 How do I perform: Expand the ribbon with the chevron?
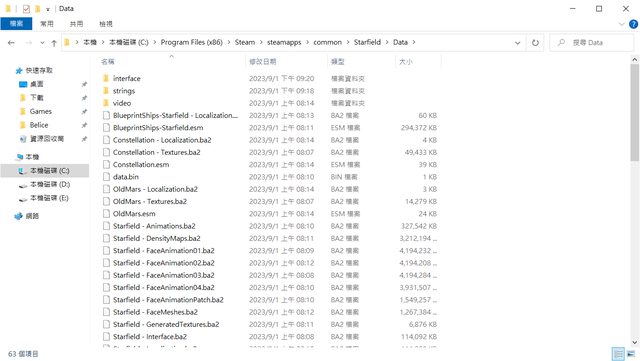[x=622, y=24]
